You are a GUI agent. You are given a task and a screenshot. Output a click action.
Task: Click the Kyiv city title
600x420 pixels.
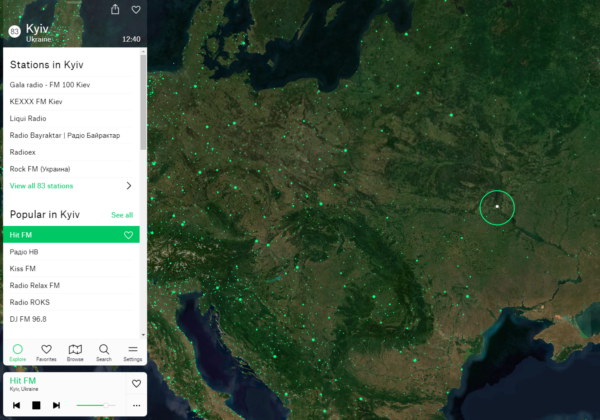[x=37, y=29]
